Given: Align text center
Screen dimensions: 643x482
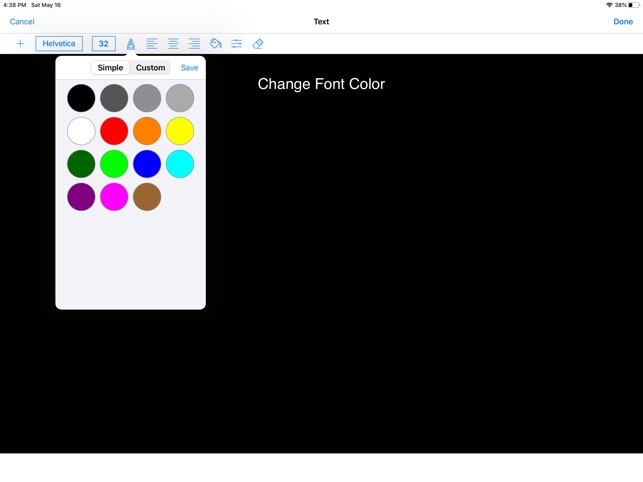Looking at the screenshot, I should (173, 43).
